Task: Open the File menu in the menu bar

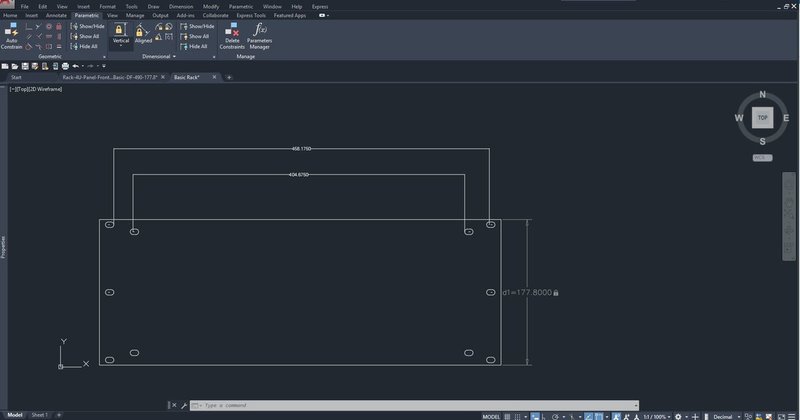Action: click(24, 7)
